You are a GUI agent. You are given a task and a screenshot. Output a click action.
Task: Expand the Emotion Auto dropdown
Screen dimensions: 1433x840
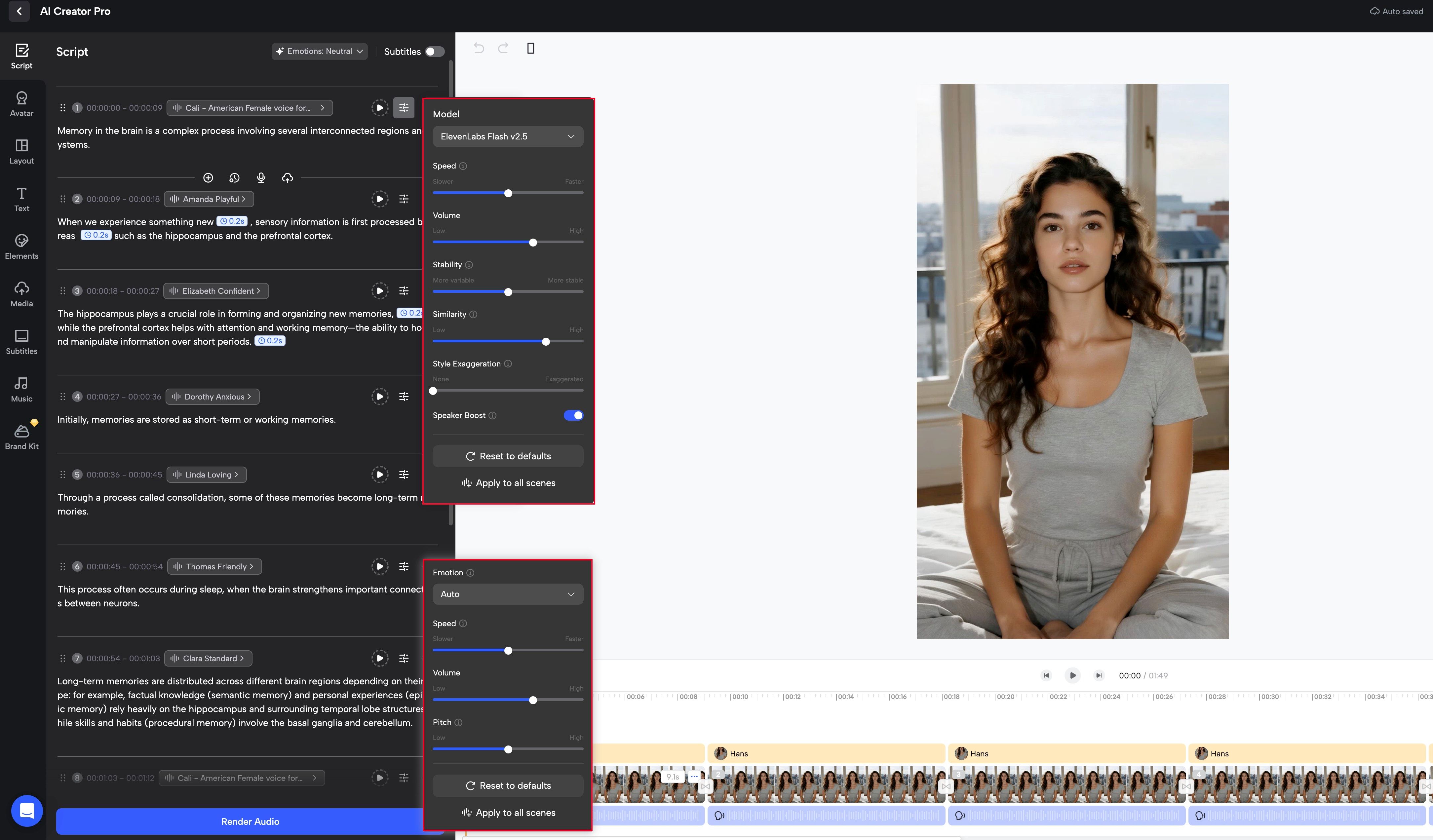coord(507,594)
